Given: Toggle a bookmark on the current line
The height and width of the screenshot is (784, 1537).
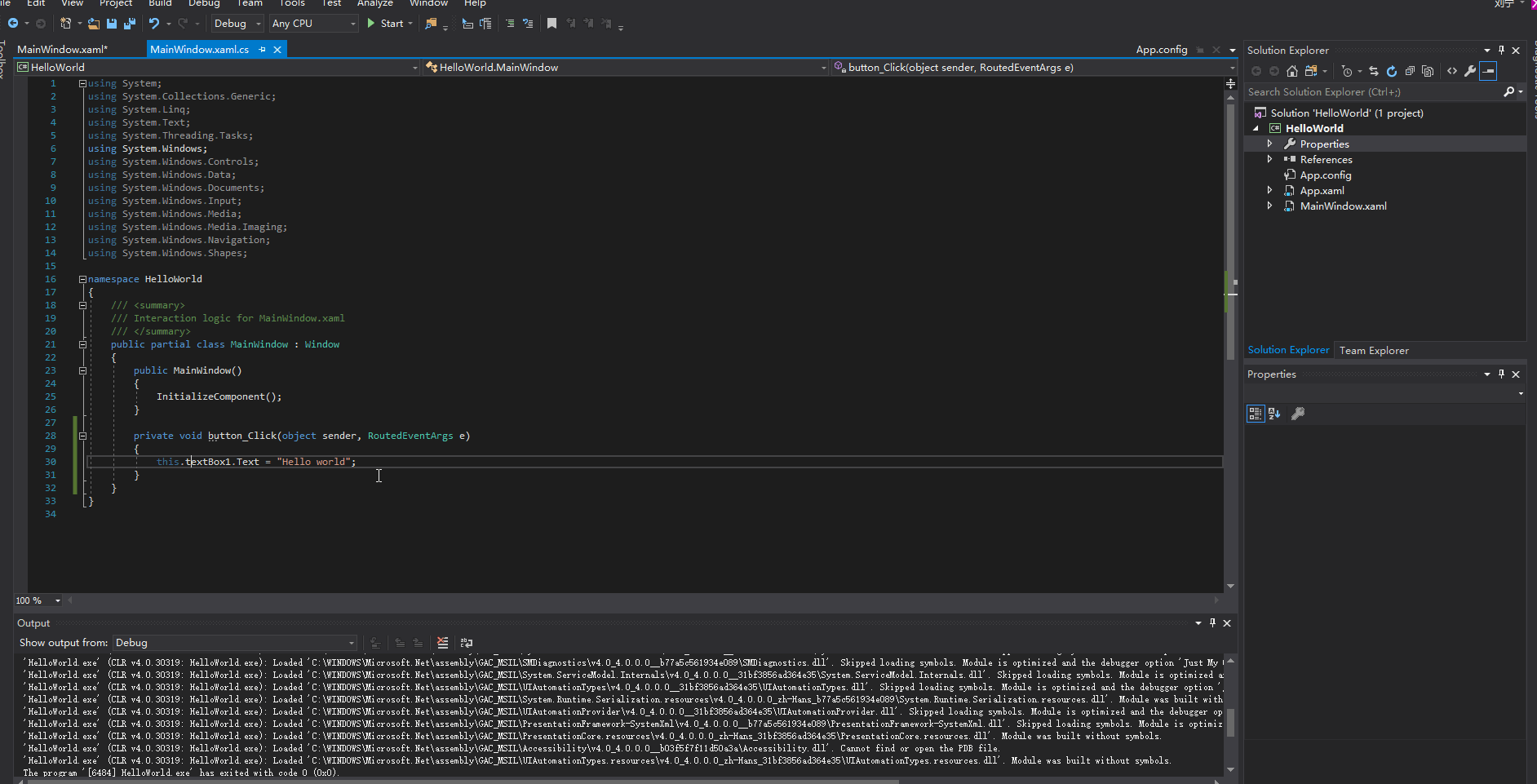Looking at the screenshot, I should (x=551, y=24).
